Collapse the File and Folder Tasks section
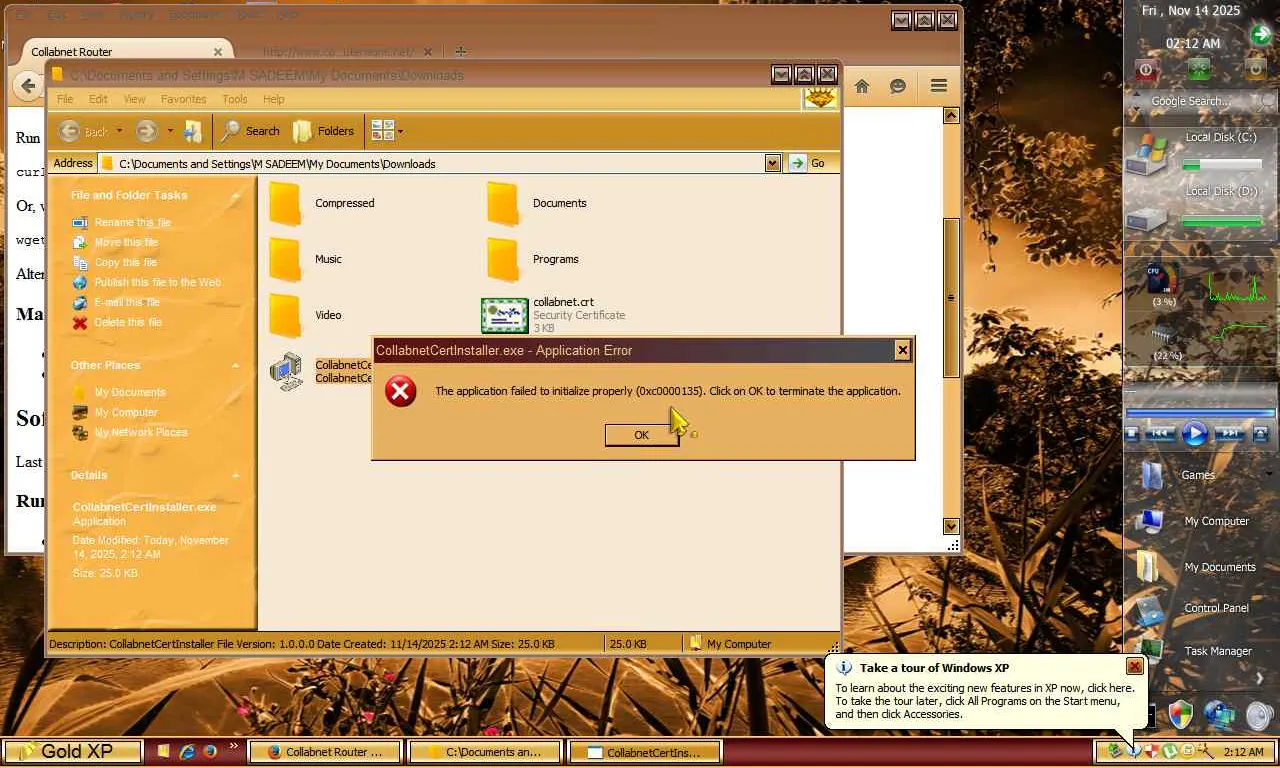1280x768 pixels. click(x=236, y=196)
